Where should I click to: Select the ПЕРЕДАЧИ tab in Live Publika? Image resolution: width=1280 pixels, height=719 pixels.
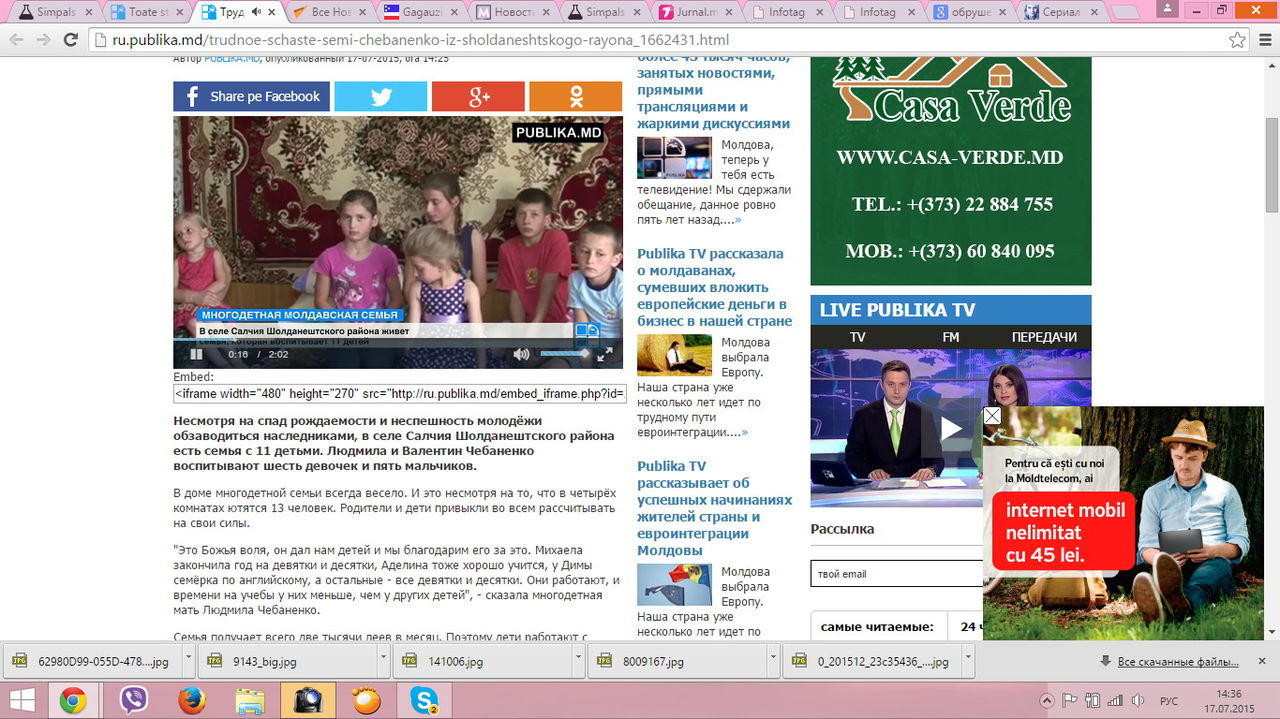point(1044,337)
